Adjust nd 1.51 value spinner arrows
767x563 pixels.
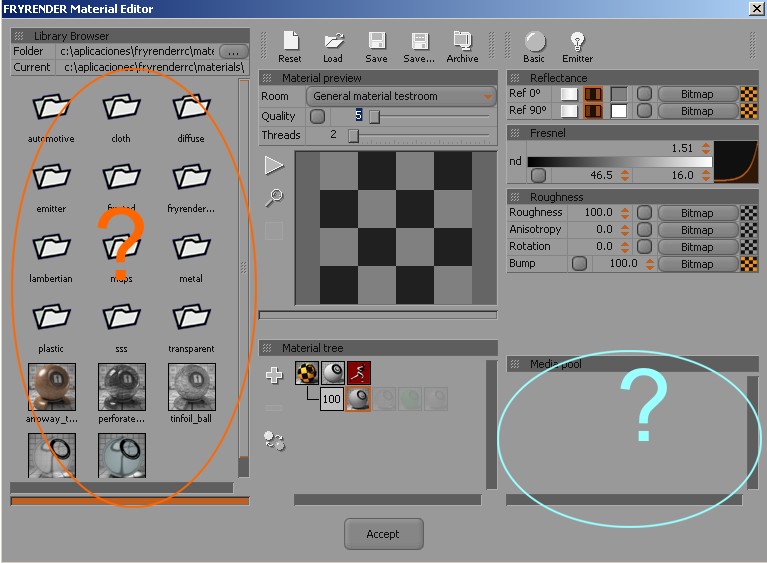click(706, 148)
